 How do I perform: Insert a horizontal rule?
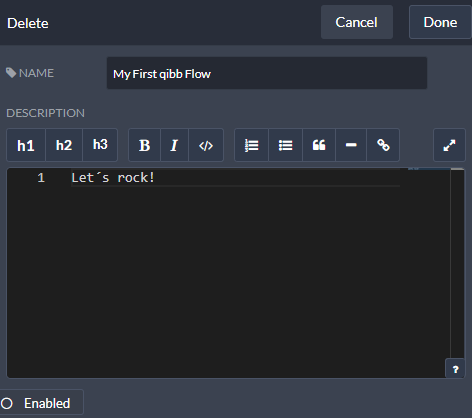(351, 145)
